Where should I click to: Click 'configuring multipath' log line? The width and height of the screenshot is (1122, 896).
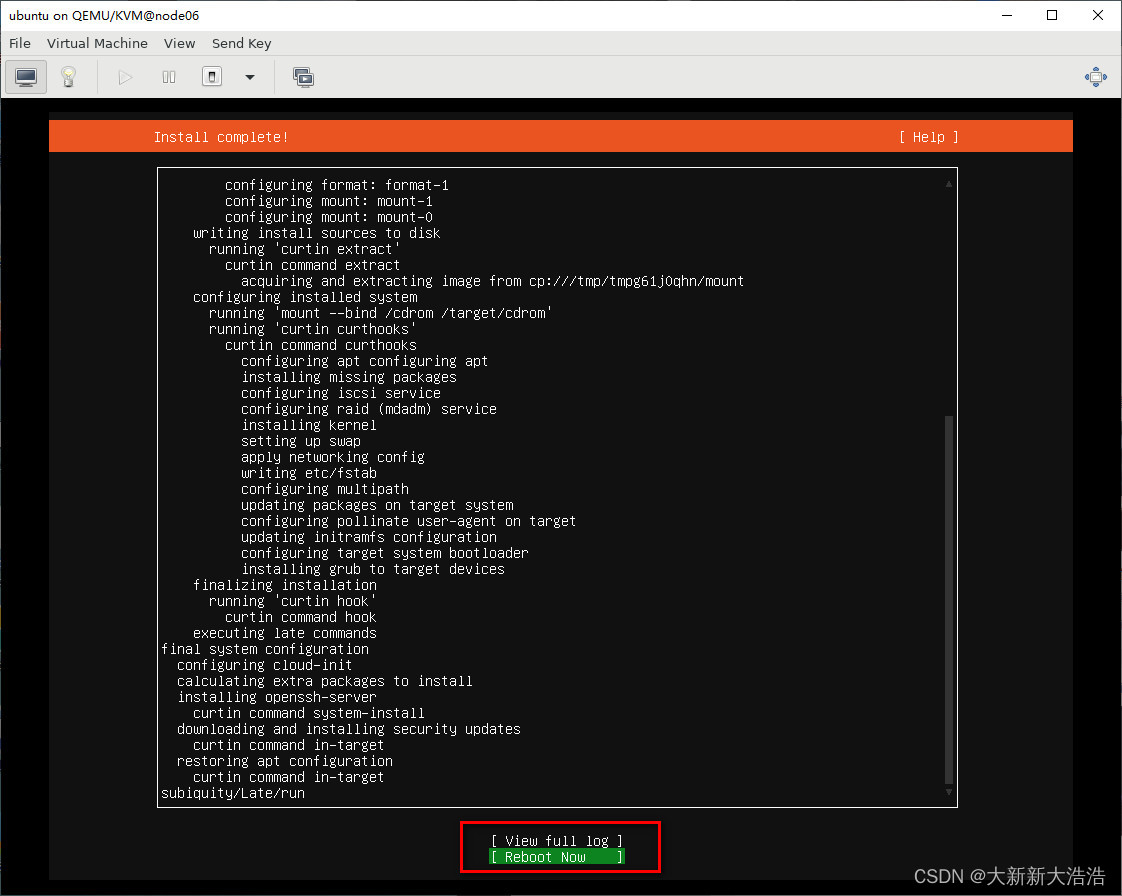click(x=325, y=489)
